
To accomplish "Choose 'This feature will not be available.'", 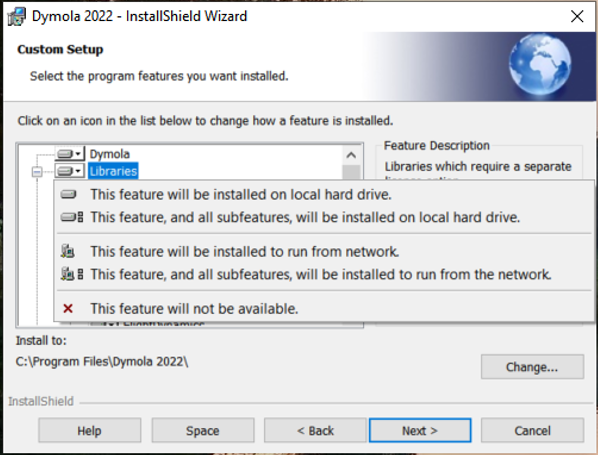I will point(324,309).
